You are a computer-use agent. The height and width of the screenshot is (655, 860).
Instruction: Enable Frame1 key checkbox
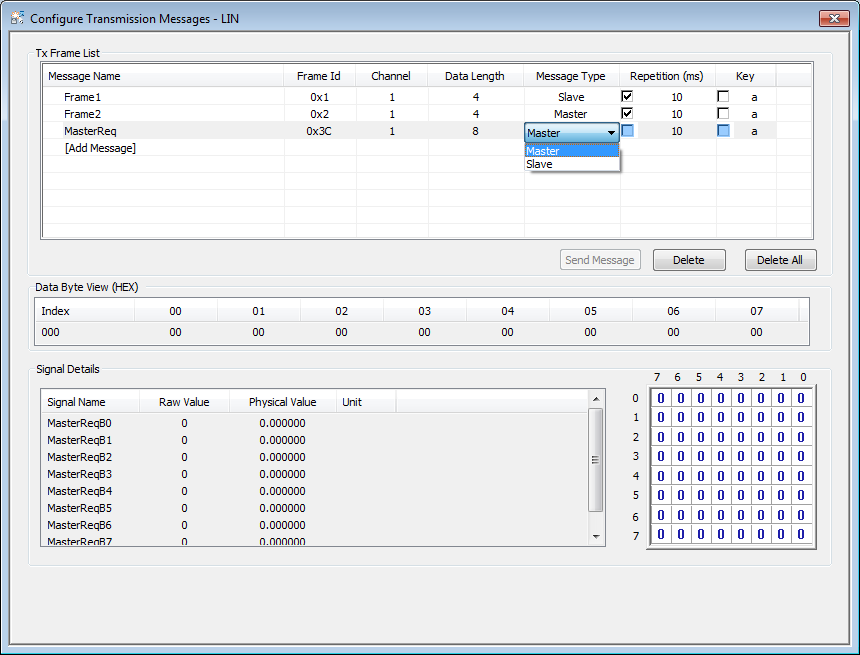point(723,97)
